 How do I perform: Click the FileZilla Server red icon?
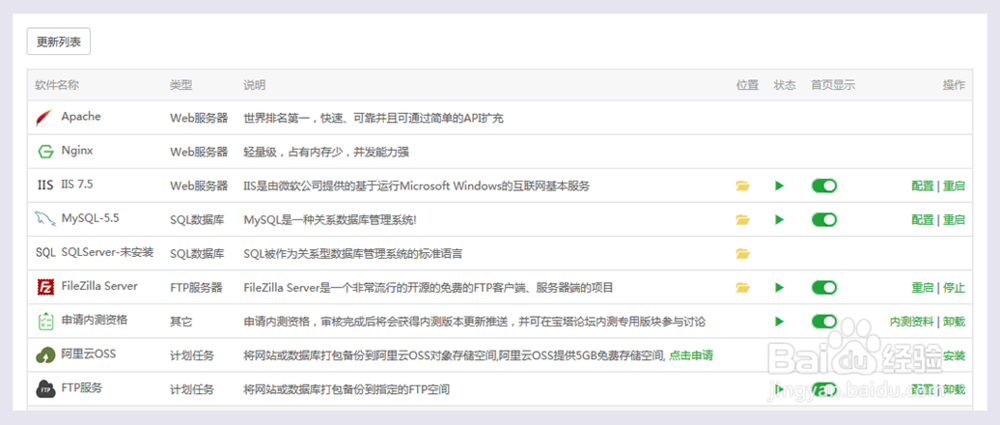(46, 287)
